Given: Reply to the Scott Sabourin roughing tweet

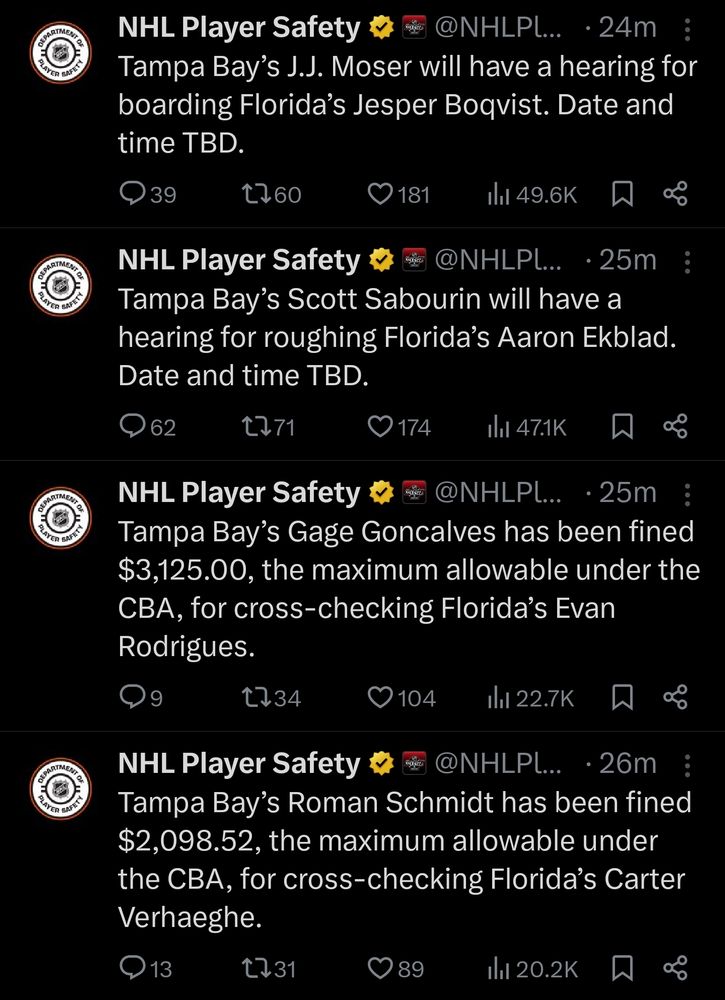Looking at the screenshot, I should [x=132, y=428].
